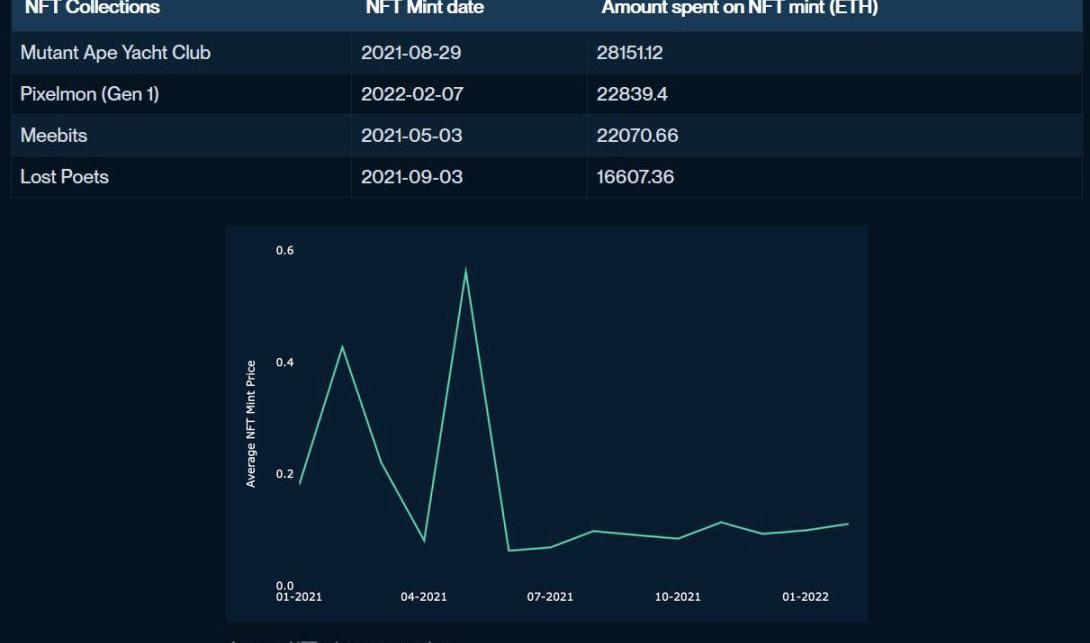Click the mint date 2021-05-03
The width and height of the screenshot is (1090, 643).
tap(411, 135)
